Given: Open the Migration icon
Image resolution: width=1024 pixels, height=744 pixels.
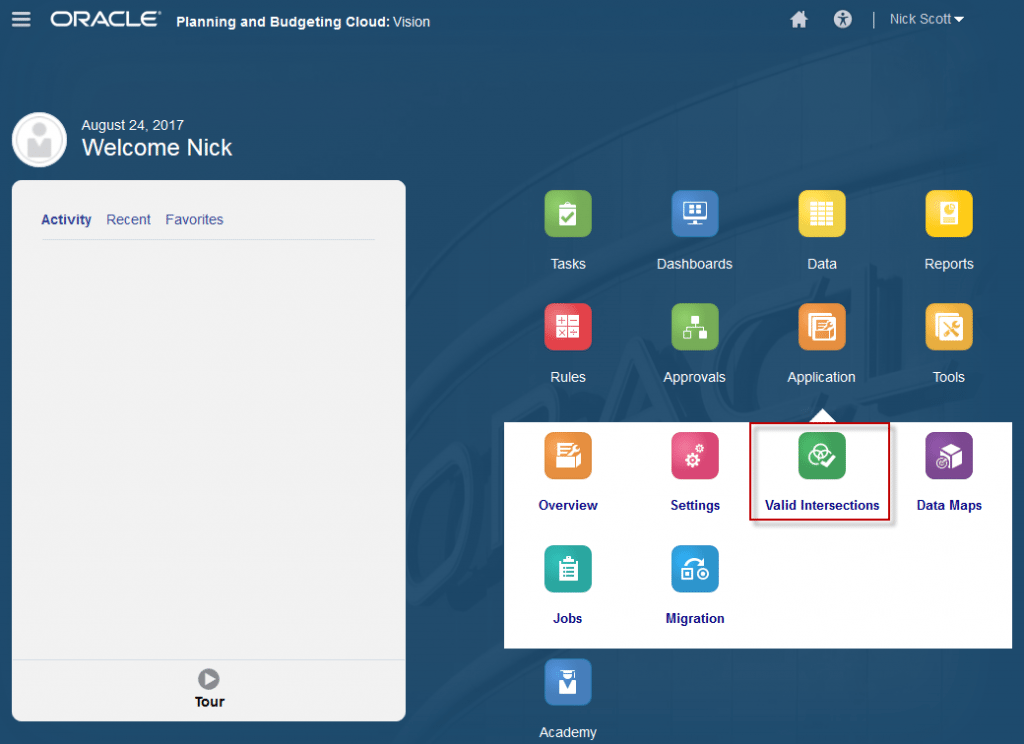Looking at the screenshot, I should tap(695, 568).
